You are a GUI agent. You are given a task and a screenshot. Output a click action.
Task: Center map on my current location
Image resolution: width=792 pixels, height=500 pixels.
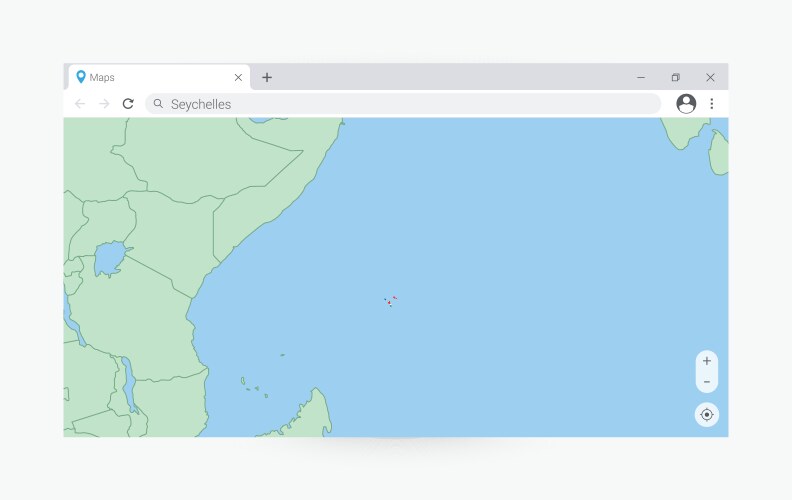[707, 414]
